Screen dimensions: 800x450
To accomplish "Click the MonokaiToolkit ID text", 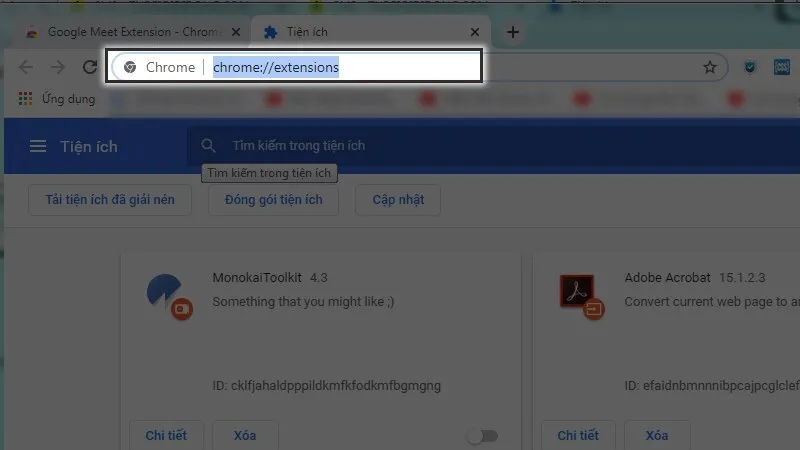I will point(327,385).
